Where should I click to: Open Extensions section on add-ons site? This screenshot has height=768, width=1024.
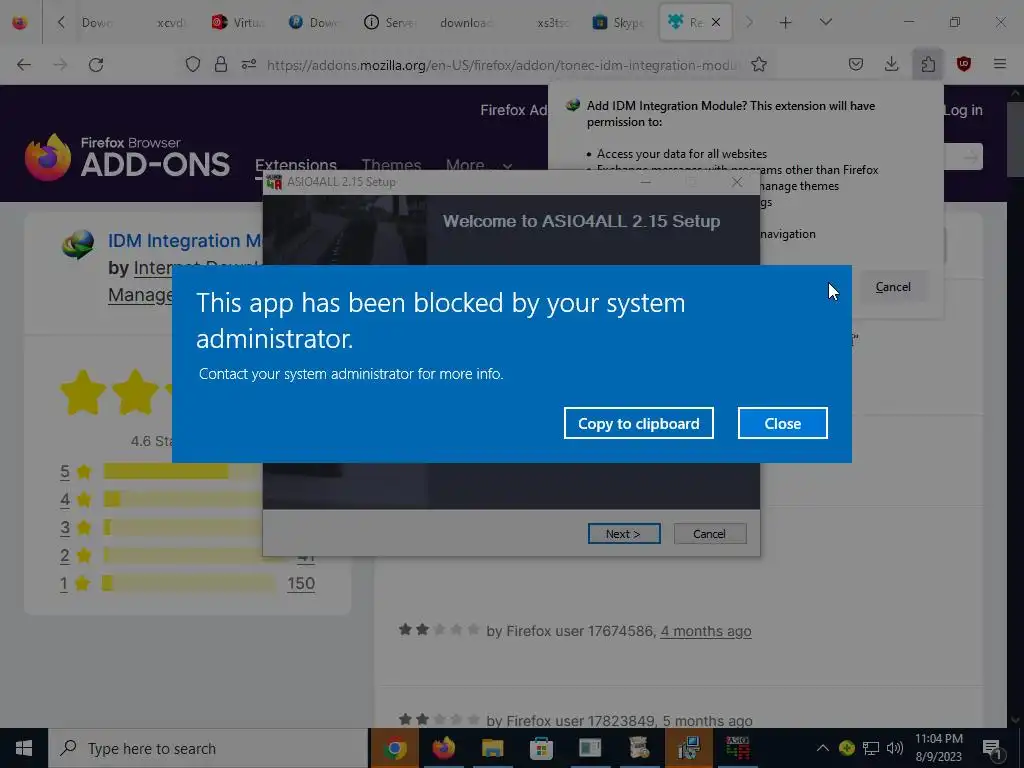tap(296, 165)
